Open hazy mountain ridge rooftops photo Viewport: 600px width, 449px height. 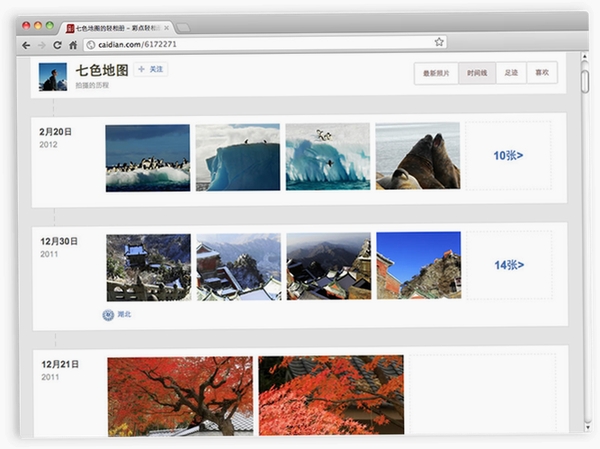tap(329, 266)
